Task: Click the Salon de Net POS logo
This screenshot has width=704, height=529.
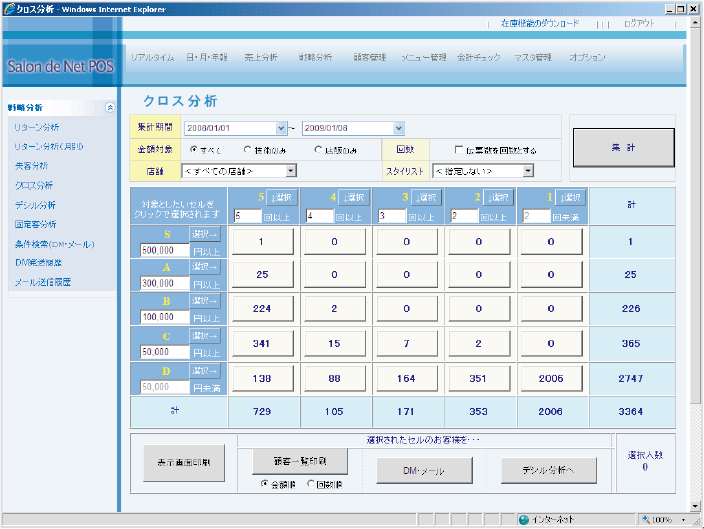Action: point(60,67)
